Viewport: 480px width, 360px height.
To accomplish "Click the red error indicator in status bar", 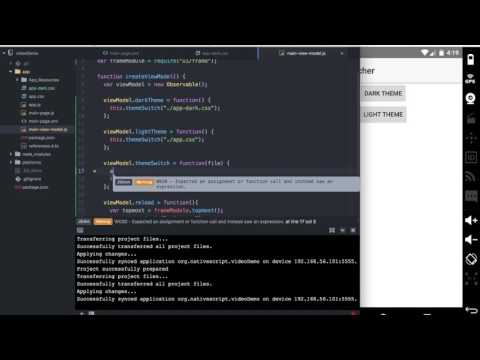I will [354, 313].
